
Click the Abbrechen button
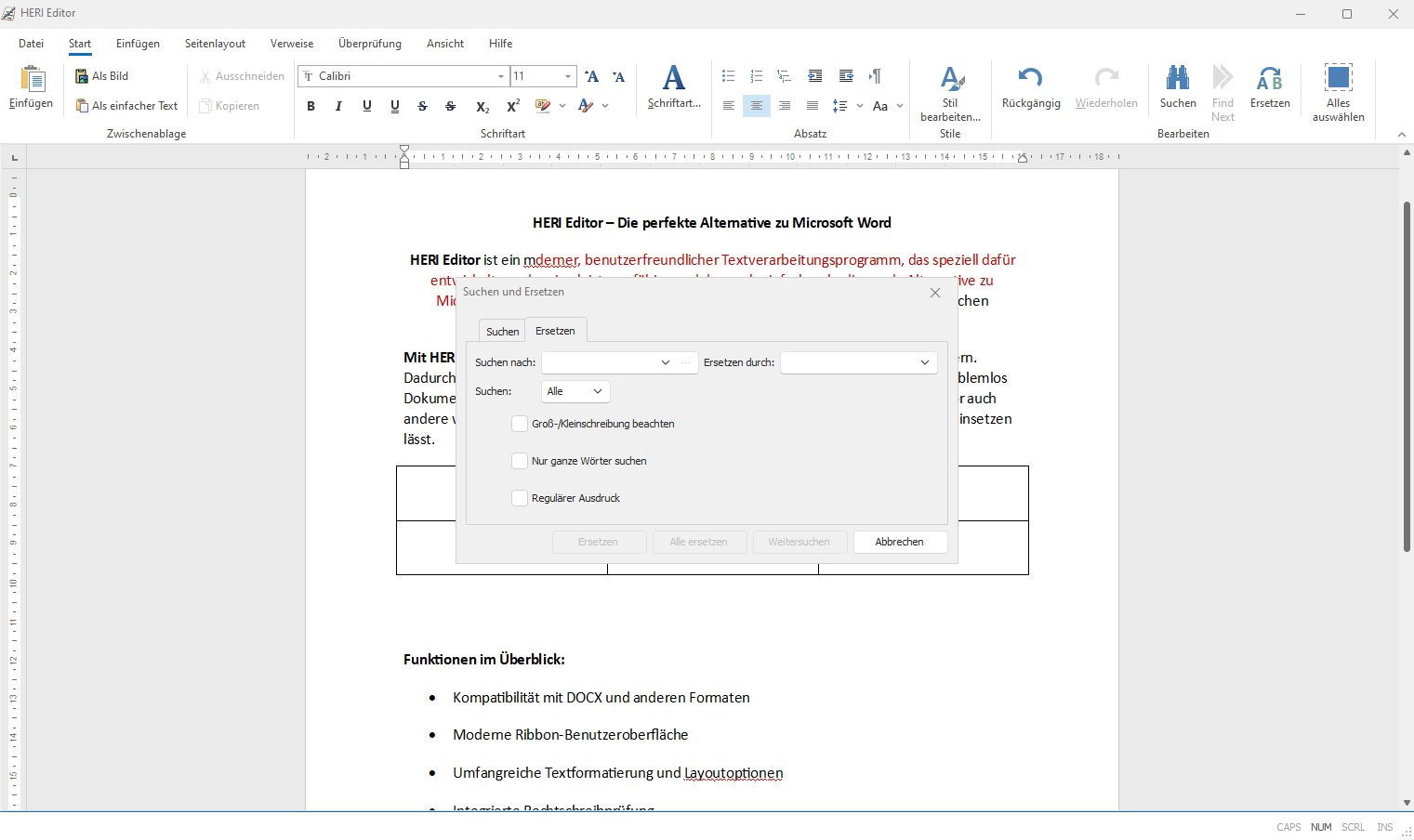(900, 542)
